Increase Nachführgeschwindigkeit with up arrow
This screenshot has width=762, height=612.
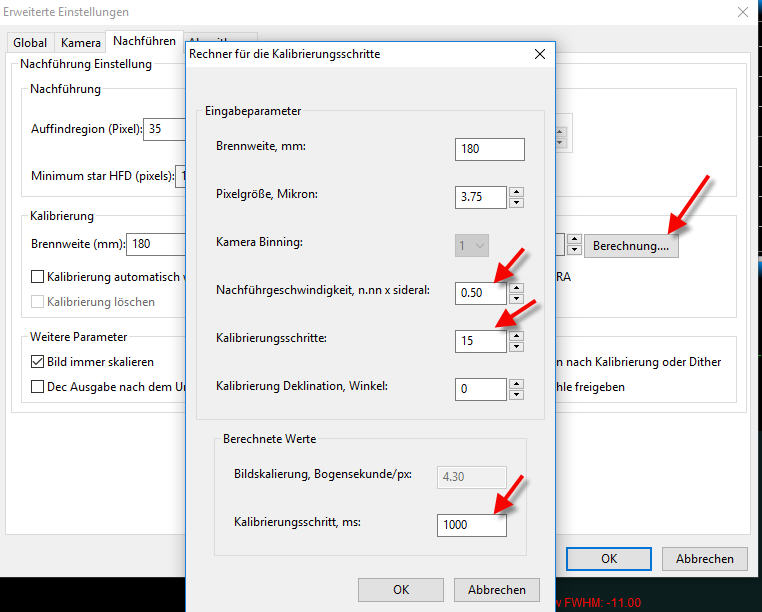516,287
